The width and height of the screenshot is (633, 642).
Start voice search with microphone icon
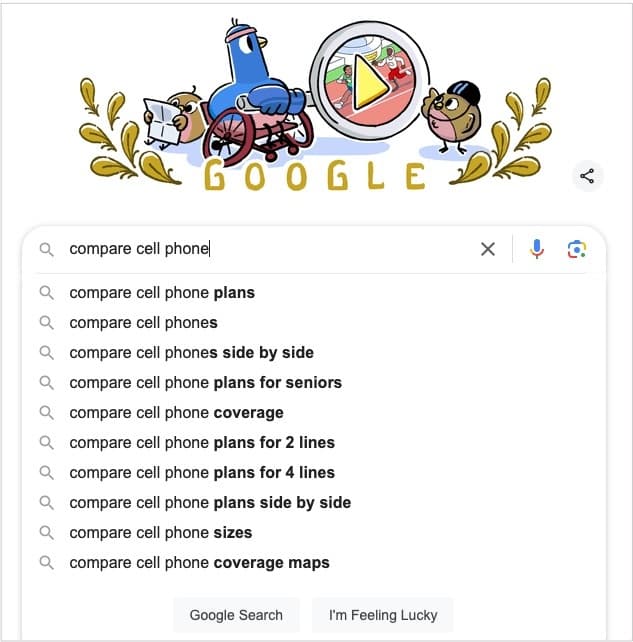coord(537,249)
